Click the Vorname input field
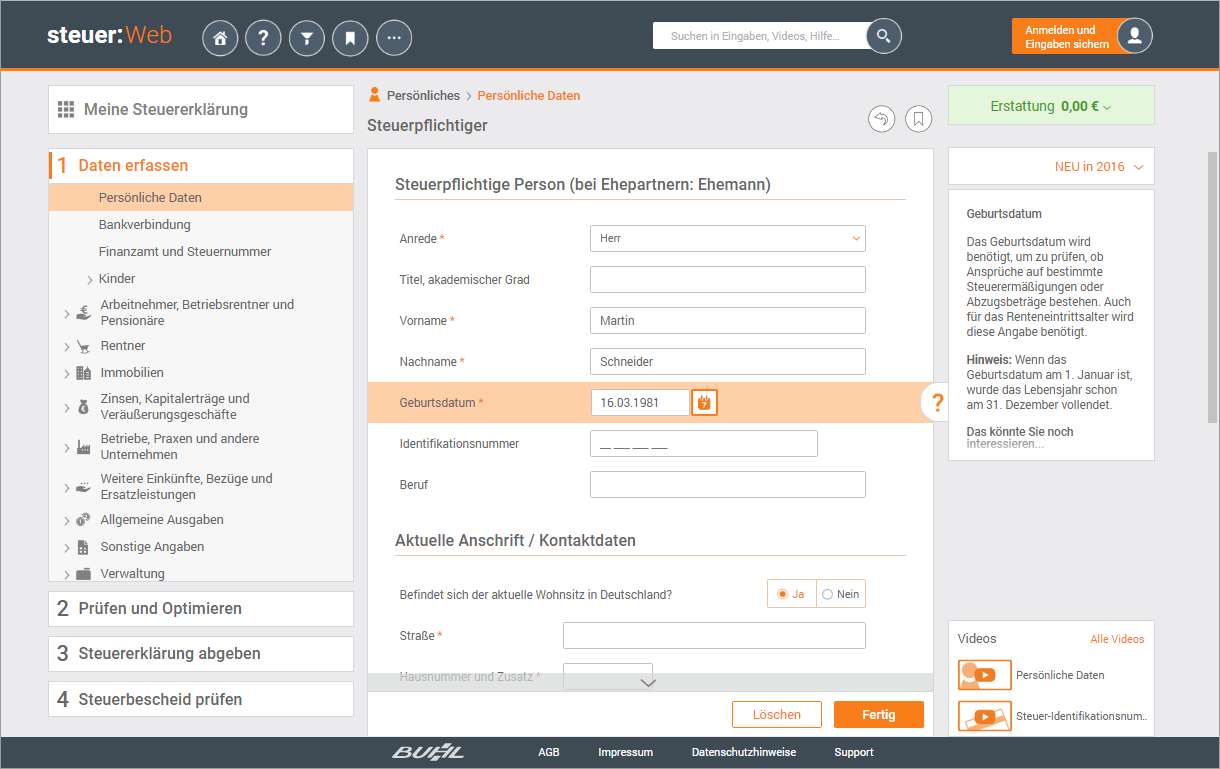The width and height of the screenshot is (1220, 769). coord(727,321)
